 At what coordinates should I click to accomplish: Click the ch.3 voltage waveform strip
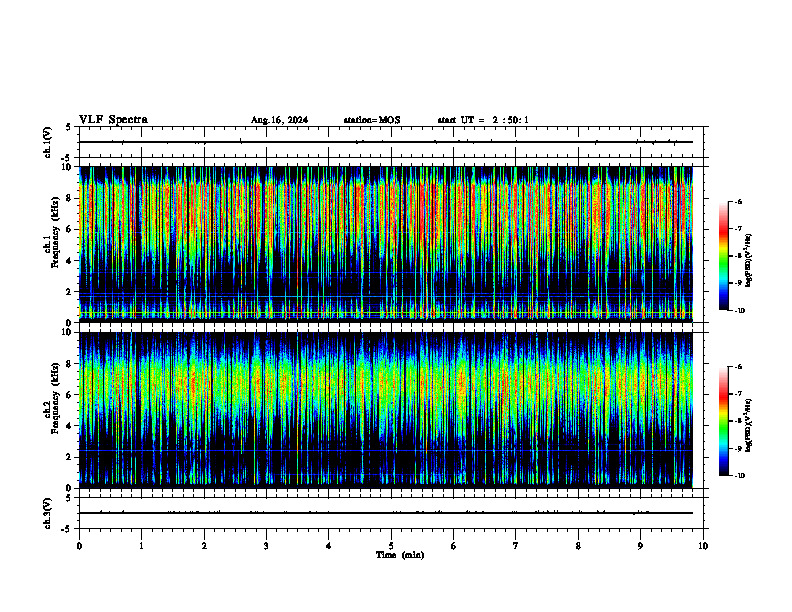point(391,514)
